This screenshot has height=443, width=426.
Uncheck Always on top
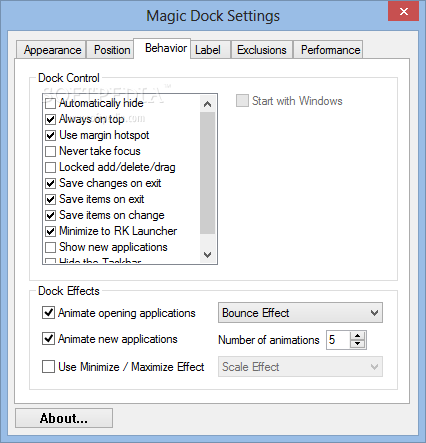[50, 119]
